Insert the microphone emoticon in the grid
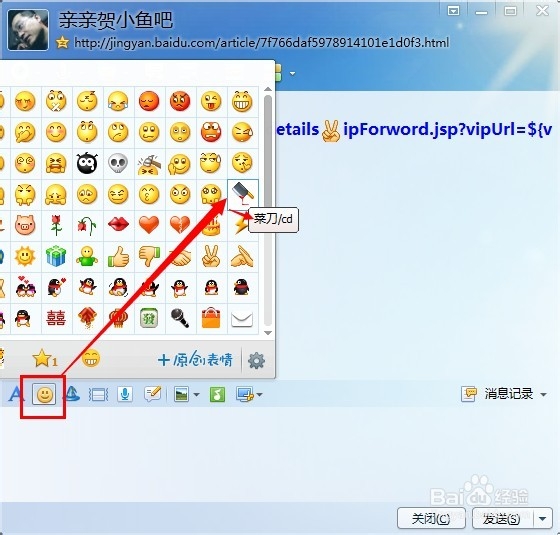The width and height of the screenshot is (560, 535). pos(180,318)
